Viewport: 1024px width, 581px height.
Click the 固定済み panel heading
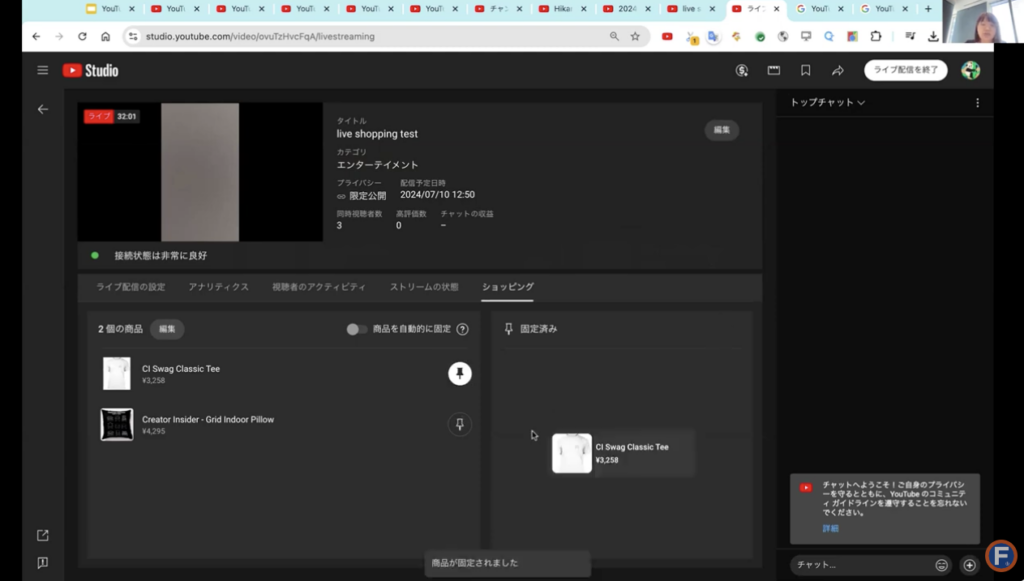(538, 329)
